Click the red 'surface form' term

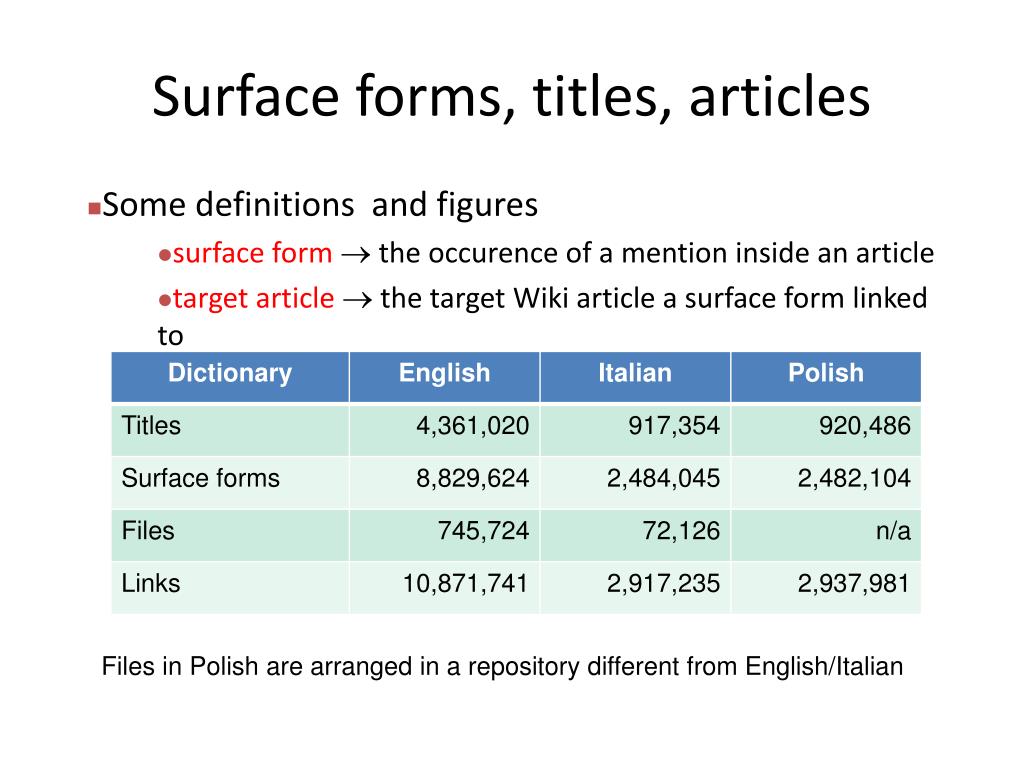(x=253, y=253)
